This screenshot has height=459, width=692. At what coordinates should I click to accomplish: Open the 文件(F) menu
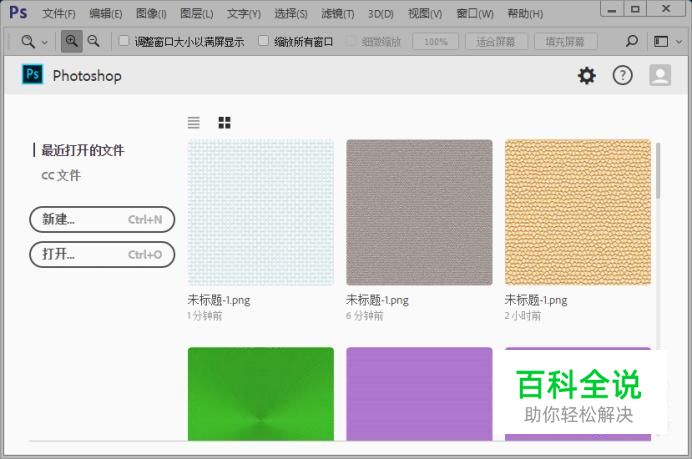click(59, 14)
